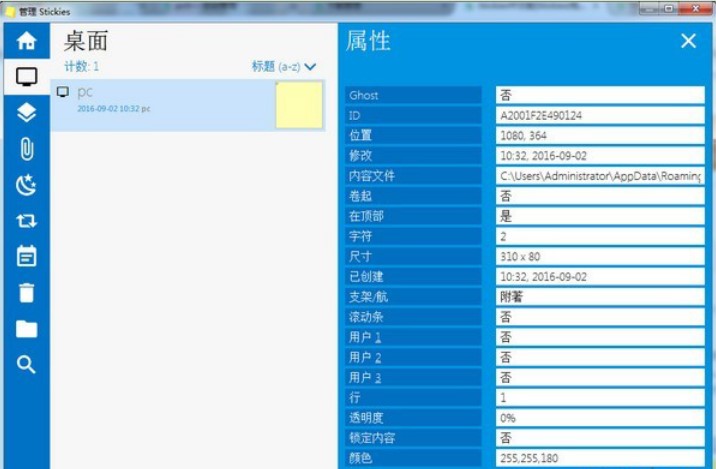The image size is (716, 469).
Task: Open the paperclip Attached notes icon
Action: 27,148
